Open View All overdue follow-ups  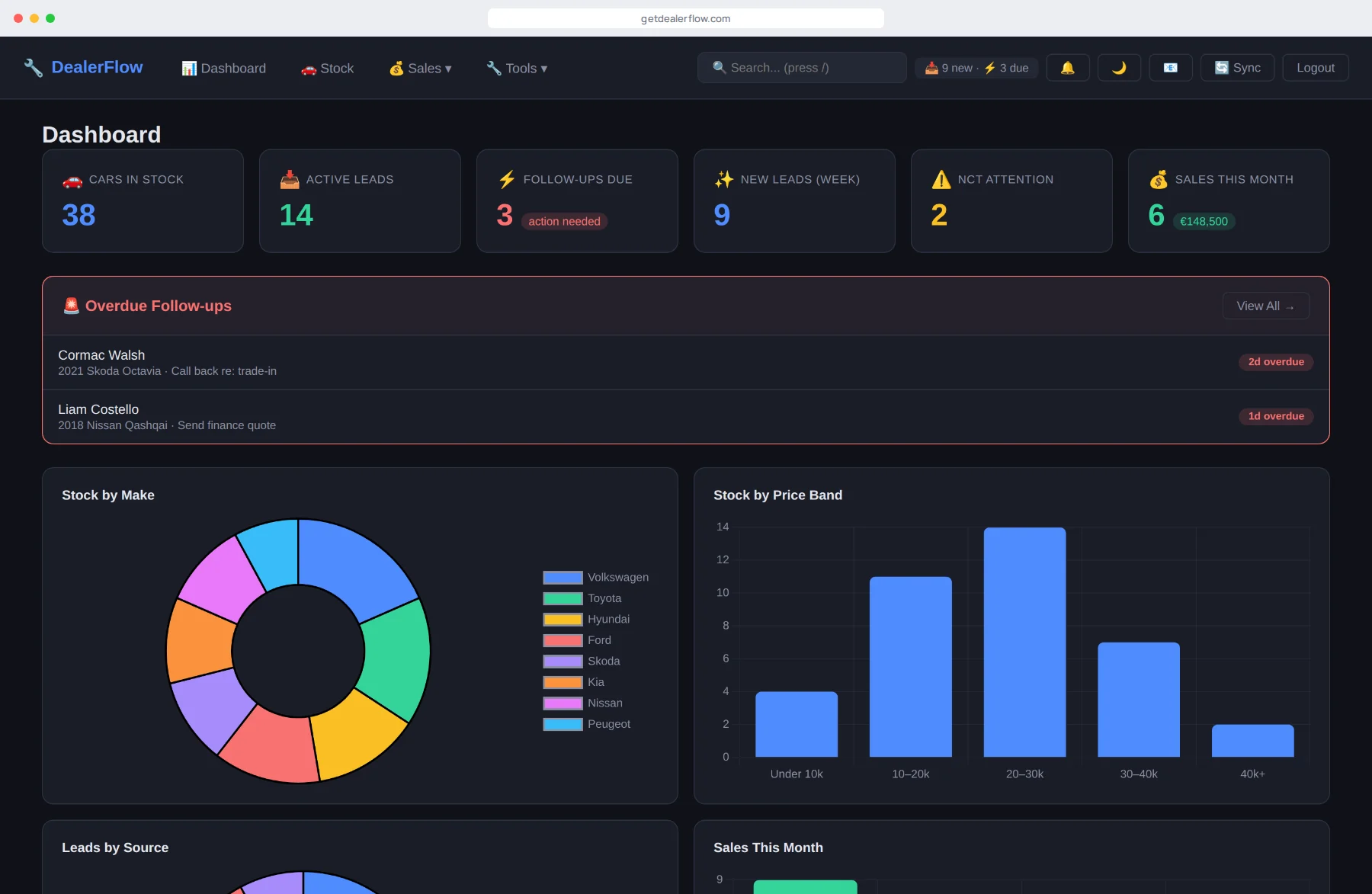tap(1266, 306)
